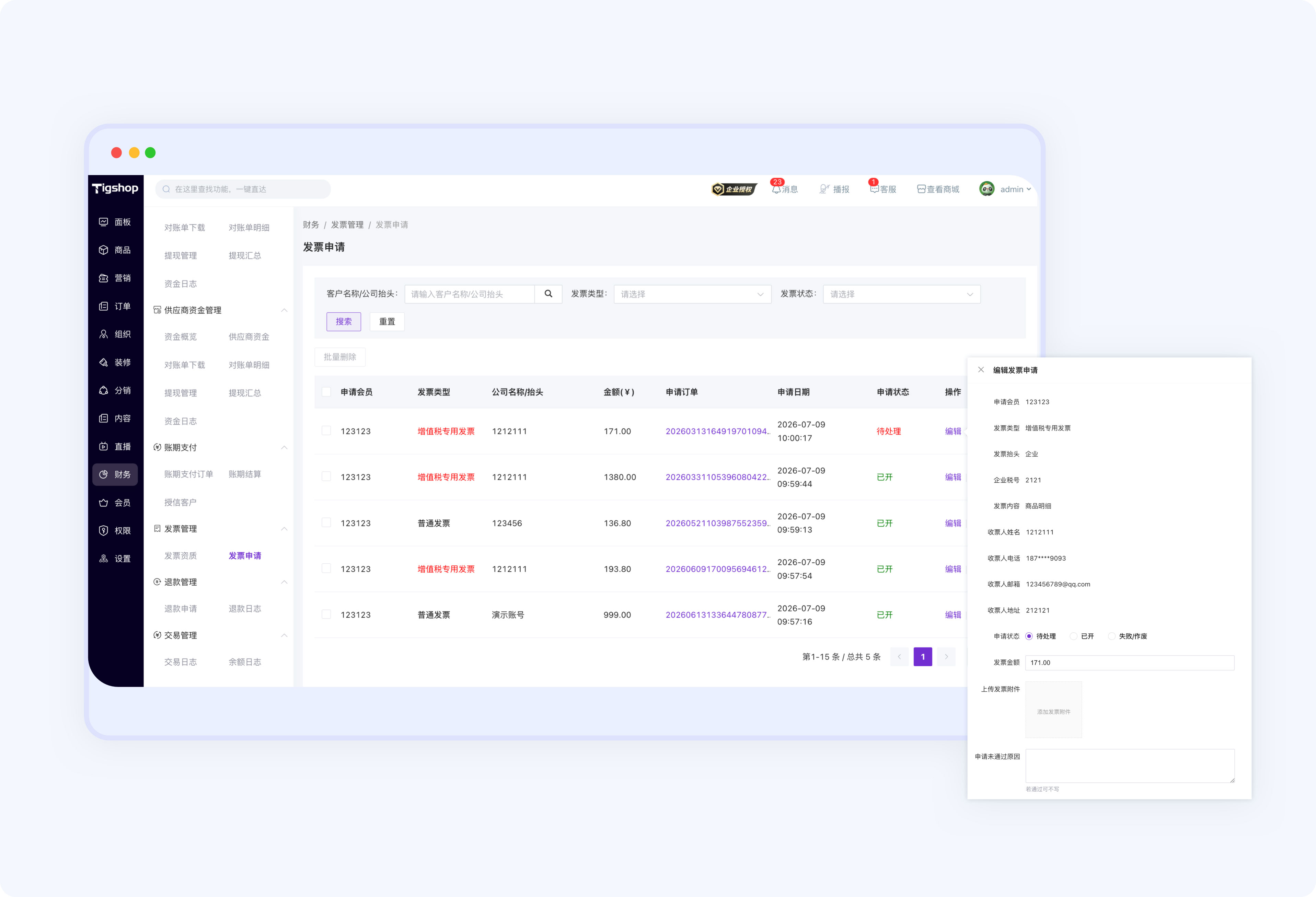Click the magnifier search icon in customer name field
Viewport: 1316px width, 897px height.
click(x=548, y=294)
